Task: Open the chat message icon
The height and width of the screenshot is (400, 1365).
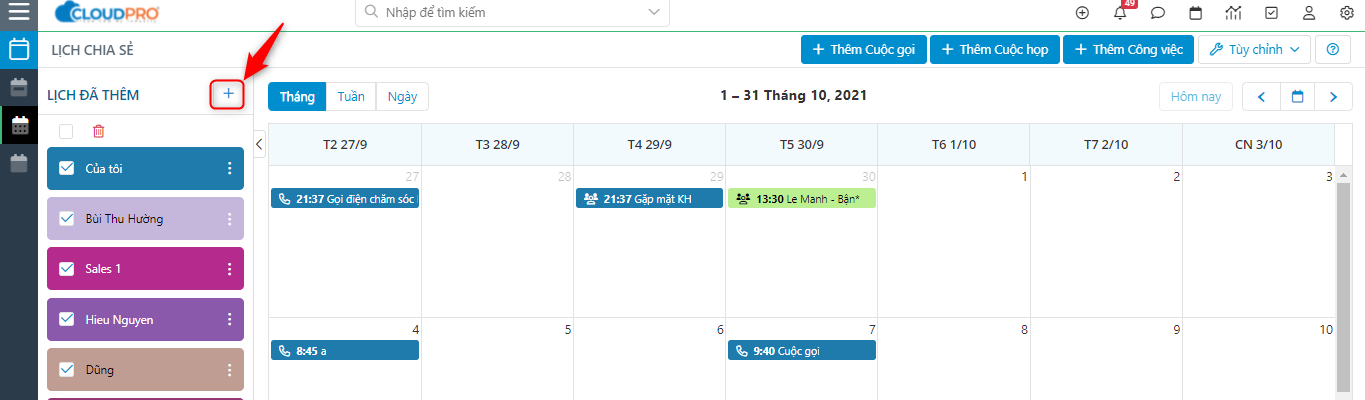Action: (1158, 13)
